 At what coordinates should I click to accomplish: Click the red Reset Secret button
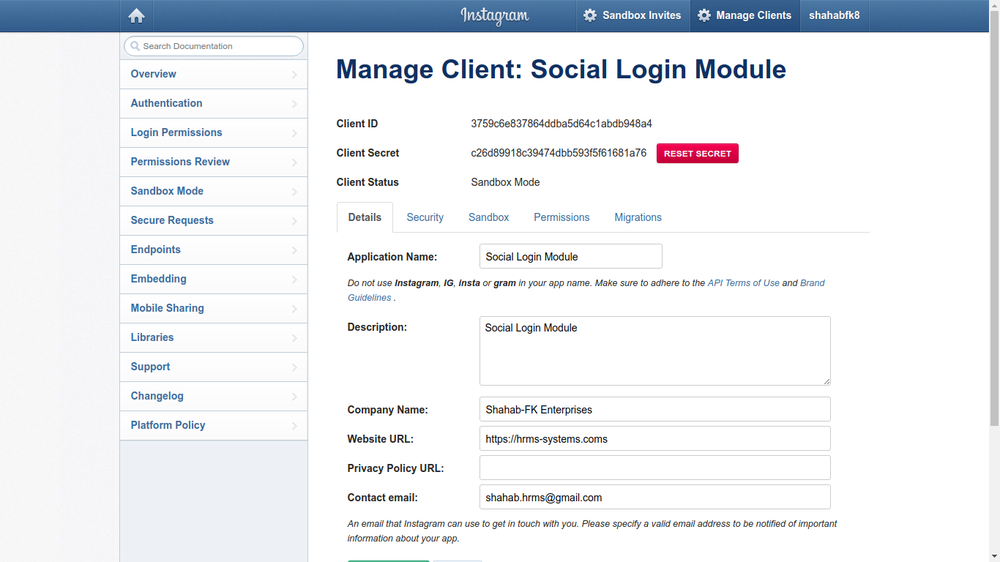click(x=697, y=153)
